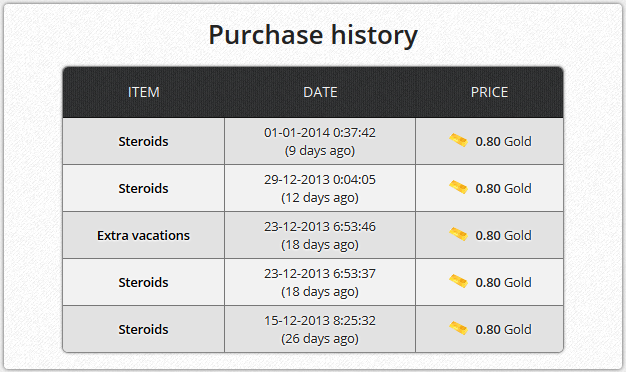The image size is (626, 372).
Task: Click 0.80 Gold price in last row
Action: [x=503, y=330]
